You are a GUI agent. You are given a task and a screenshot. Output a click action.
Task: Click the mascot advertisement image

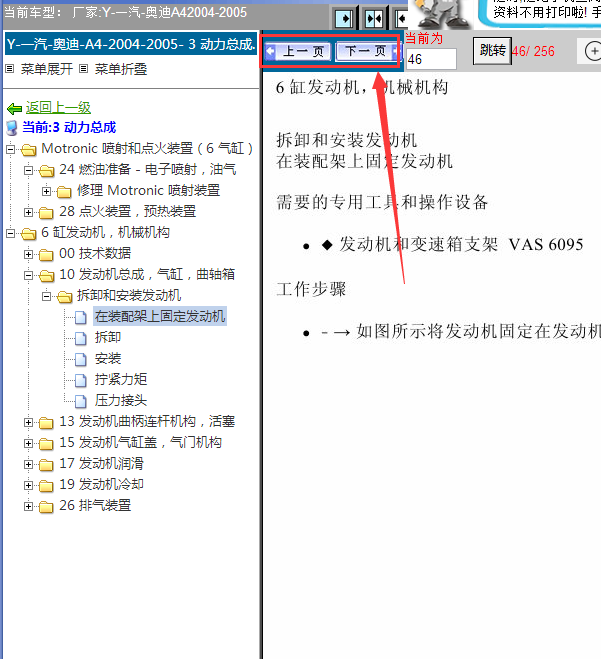(x=443, y=13)
